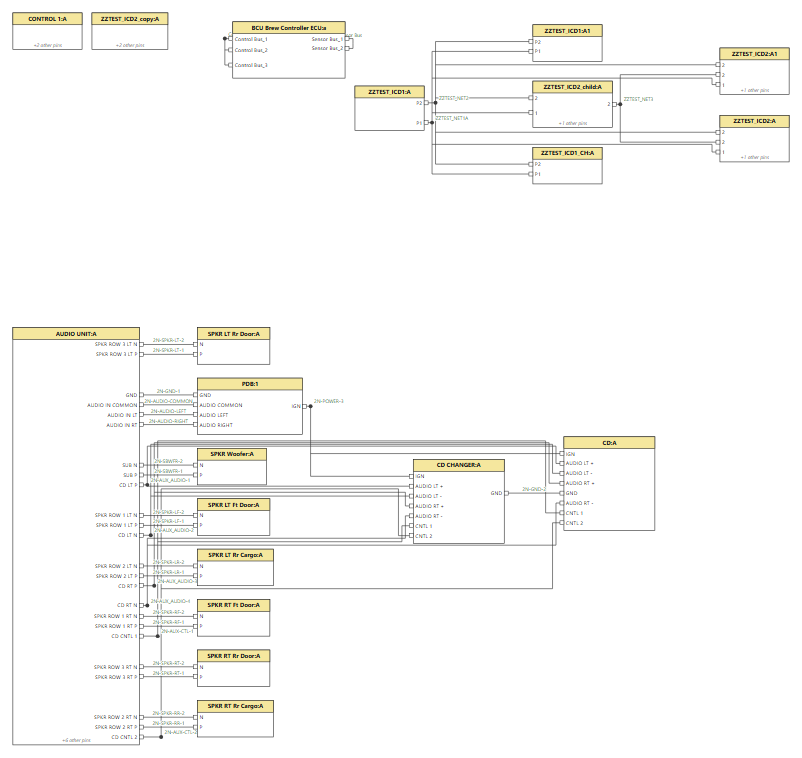Click the GND pin on CD:A
This screenshot has width=802, height=758.
tap(571, 493)
